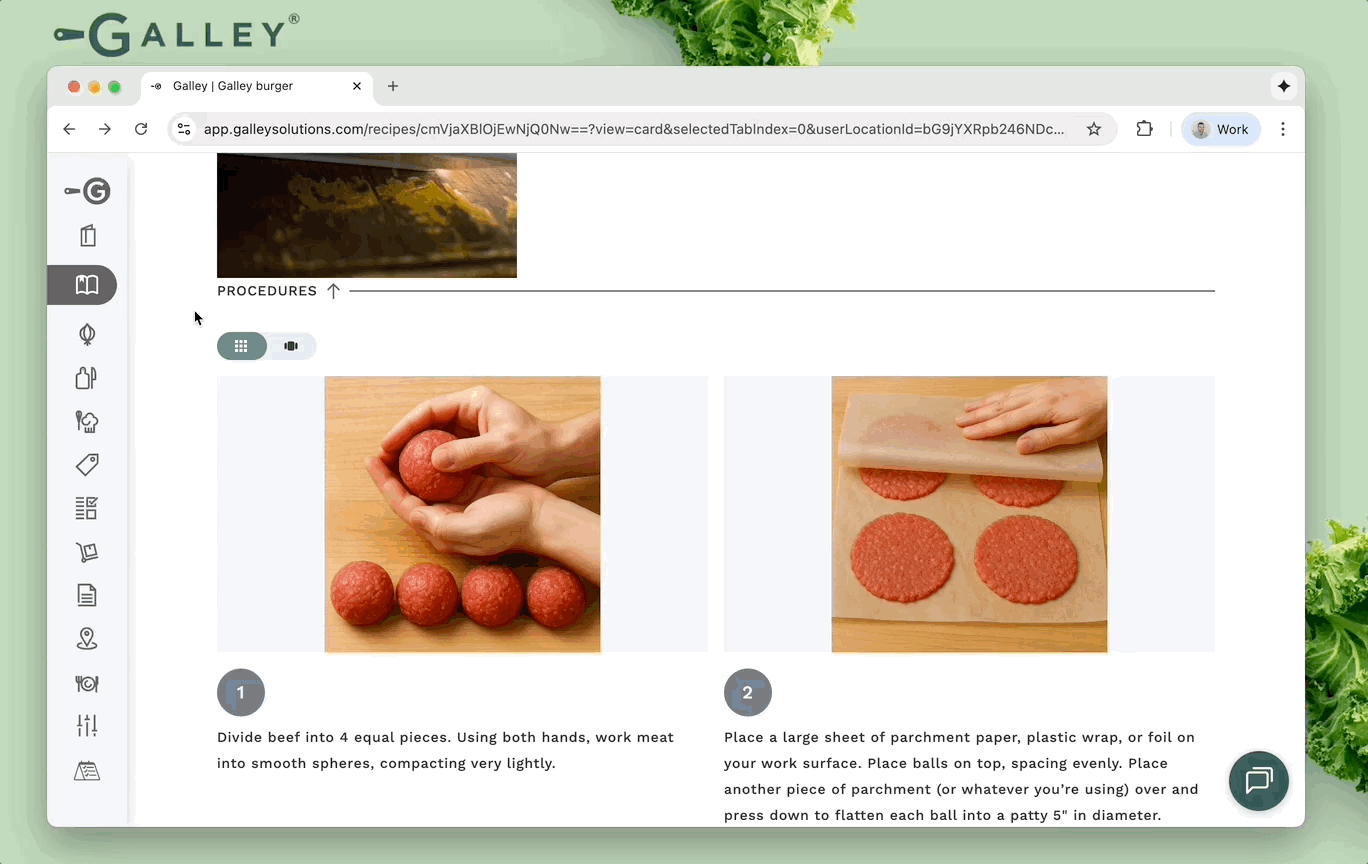
Task: Select the hand cart purchasing icon
Action: (x=87, y=552)
